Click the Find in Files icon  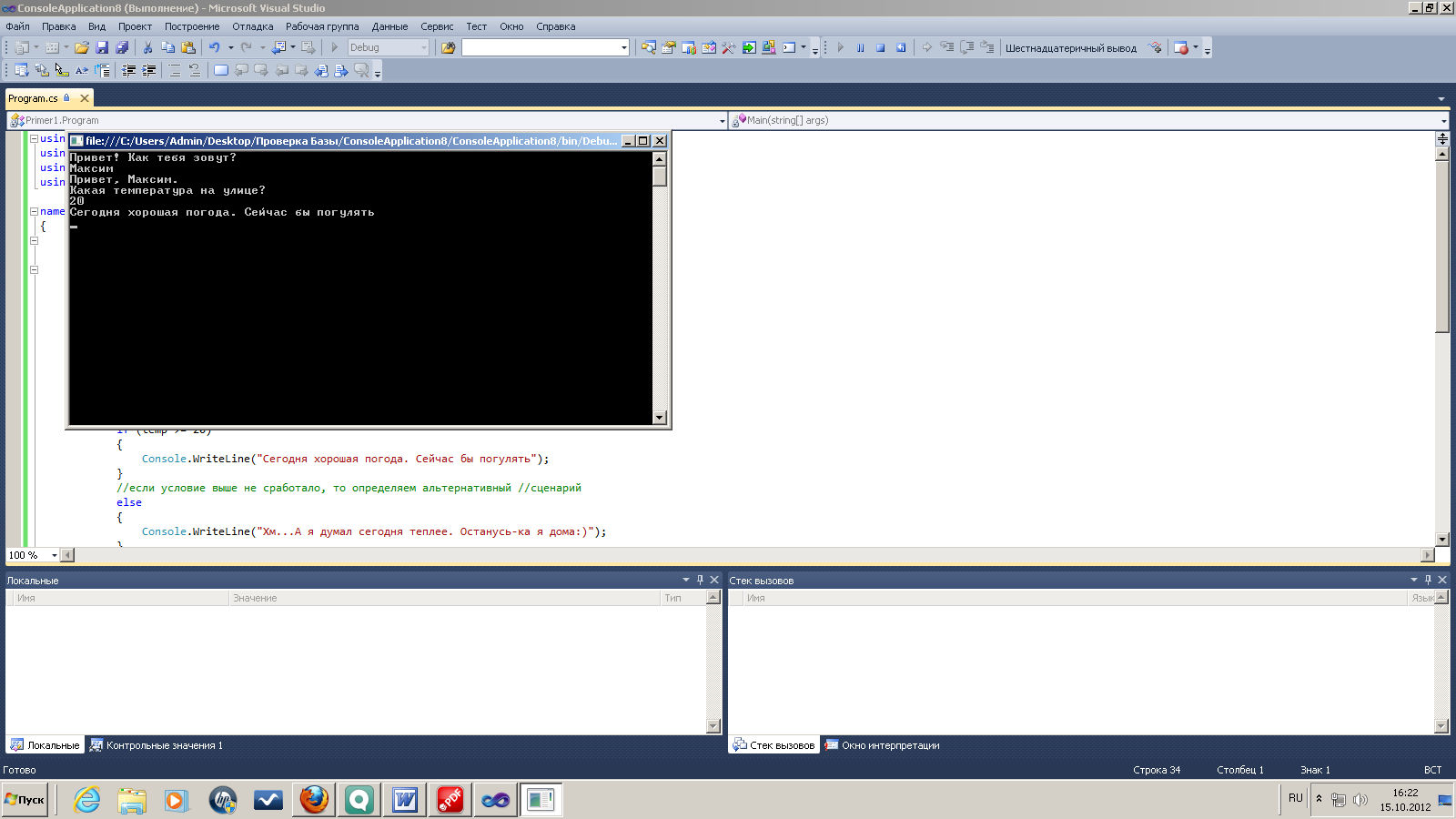(448, 47)
